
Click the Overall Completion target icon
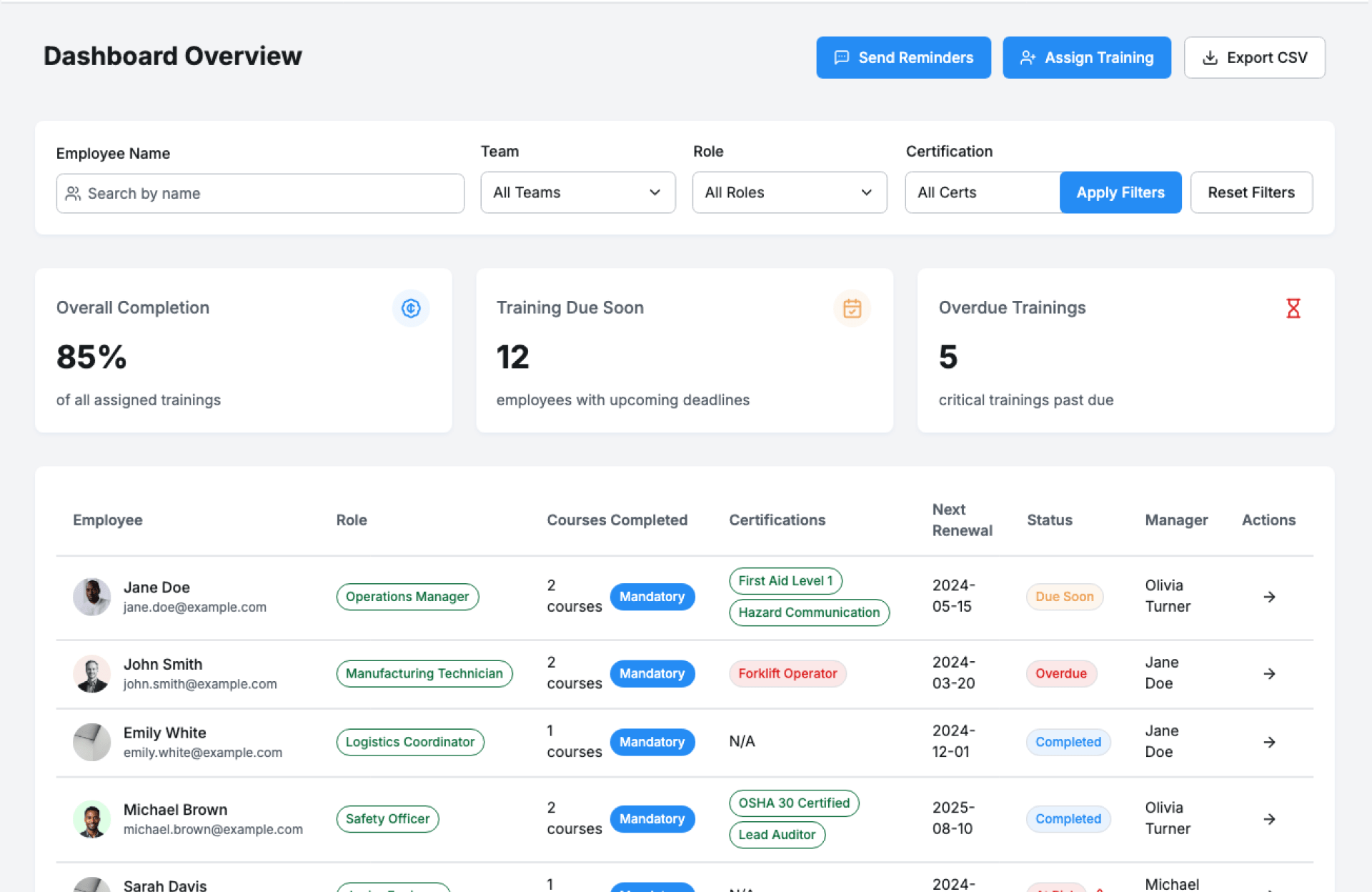(x=411, y=308)
